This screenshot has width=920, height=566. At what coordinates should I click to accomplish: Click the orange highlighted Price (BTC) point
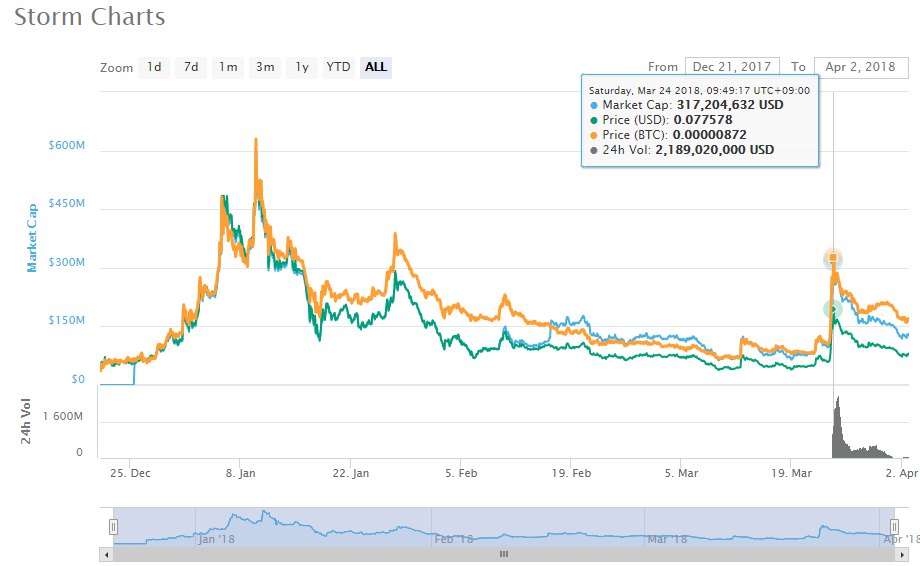pos(833,259)
